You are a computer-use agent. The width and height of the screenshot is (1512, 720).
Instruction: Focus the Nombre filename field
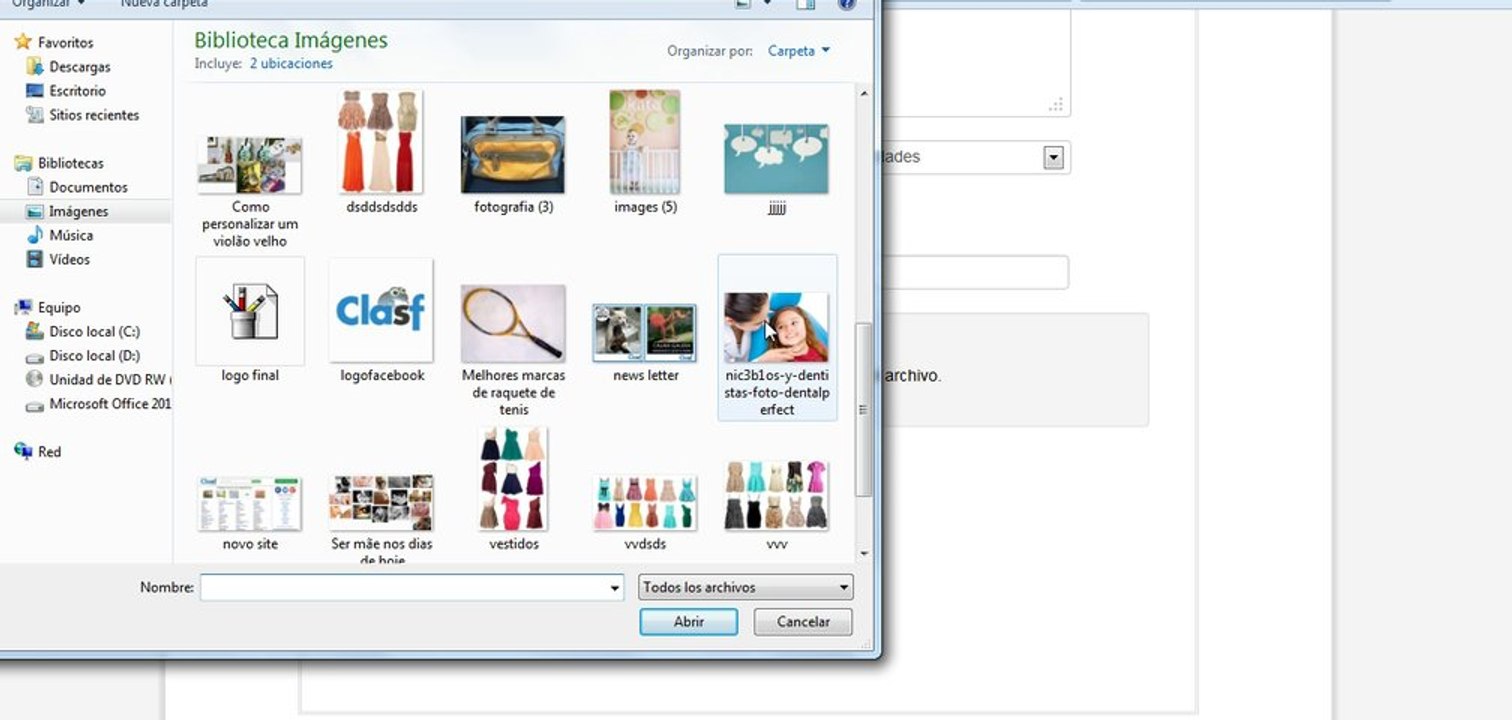[404, 588]
